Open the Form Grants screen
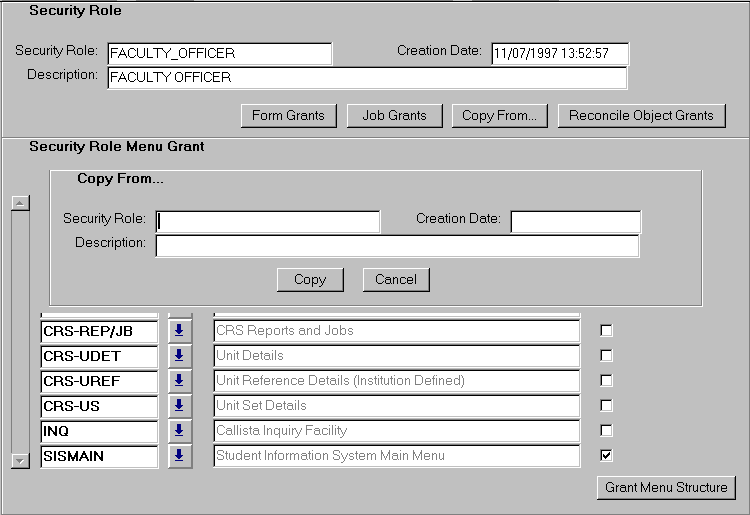Viewport: 750px width, 515px height. [288, 116]
